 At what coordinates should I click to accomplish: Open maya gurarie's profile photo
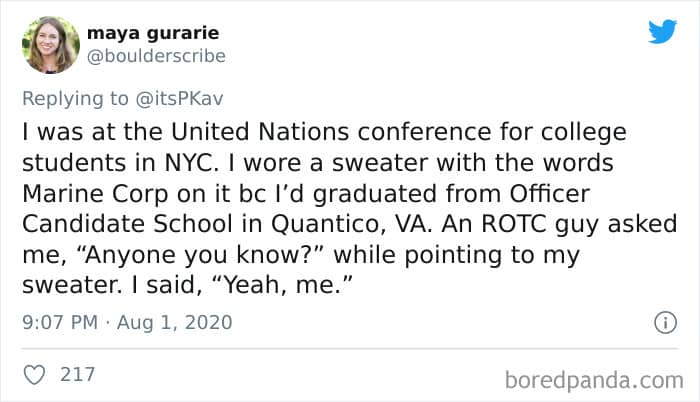click(49, 45)
